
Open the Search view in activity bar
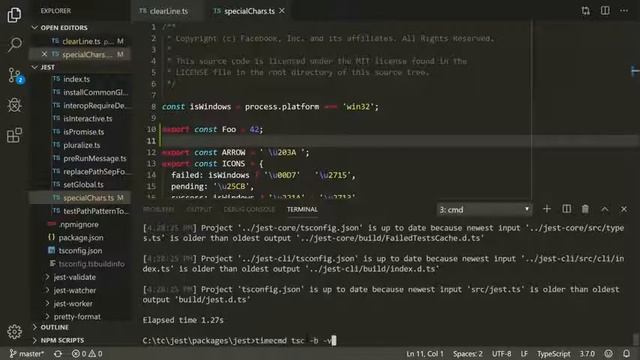[x=15, y=44]
